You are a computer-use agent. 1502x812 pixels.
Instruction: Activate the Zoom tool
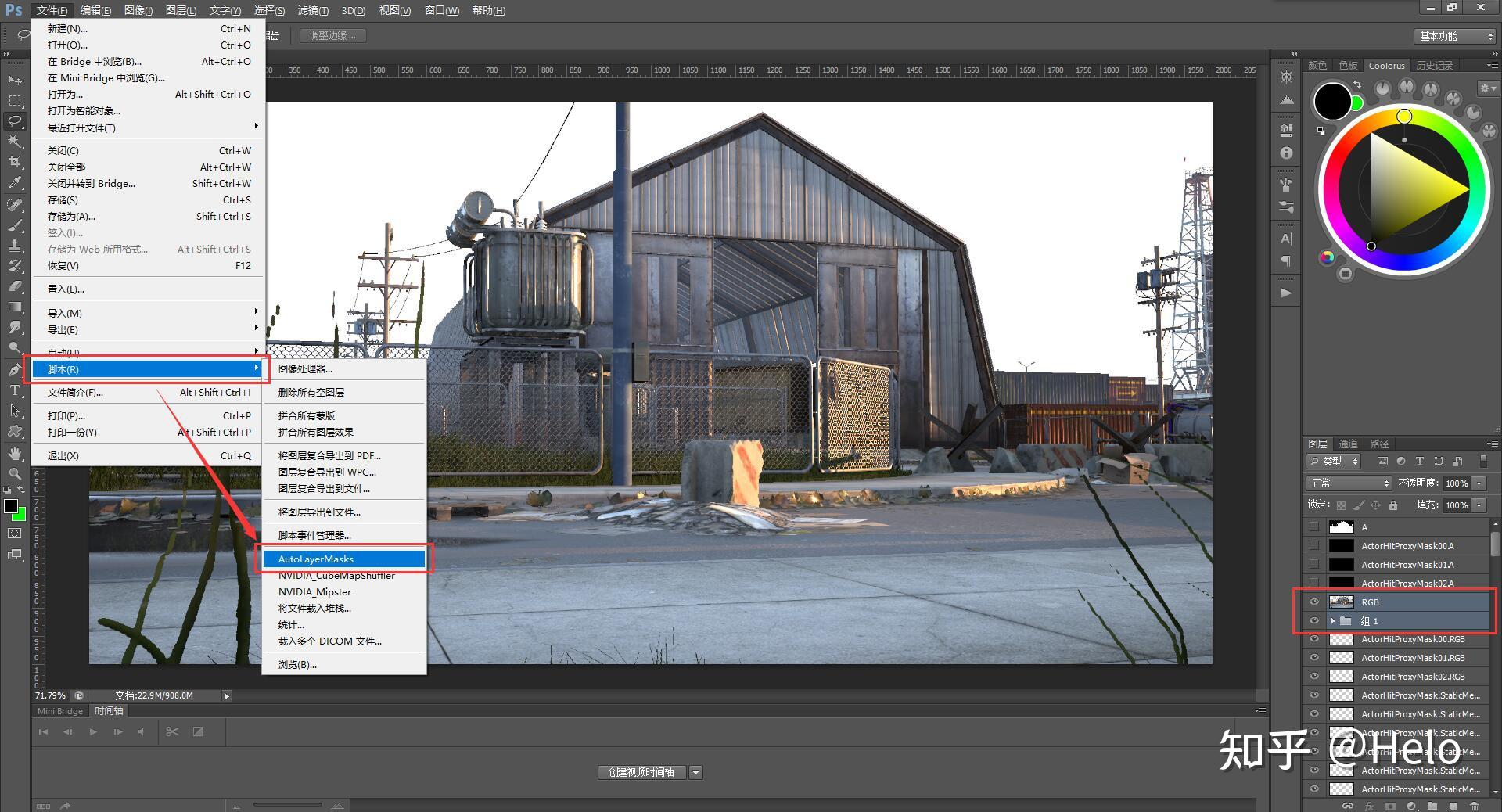tap(14, 473)
